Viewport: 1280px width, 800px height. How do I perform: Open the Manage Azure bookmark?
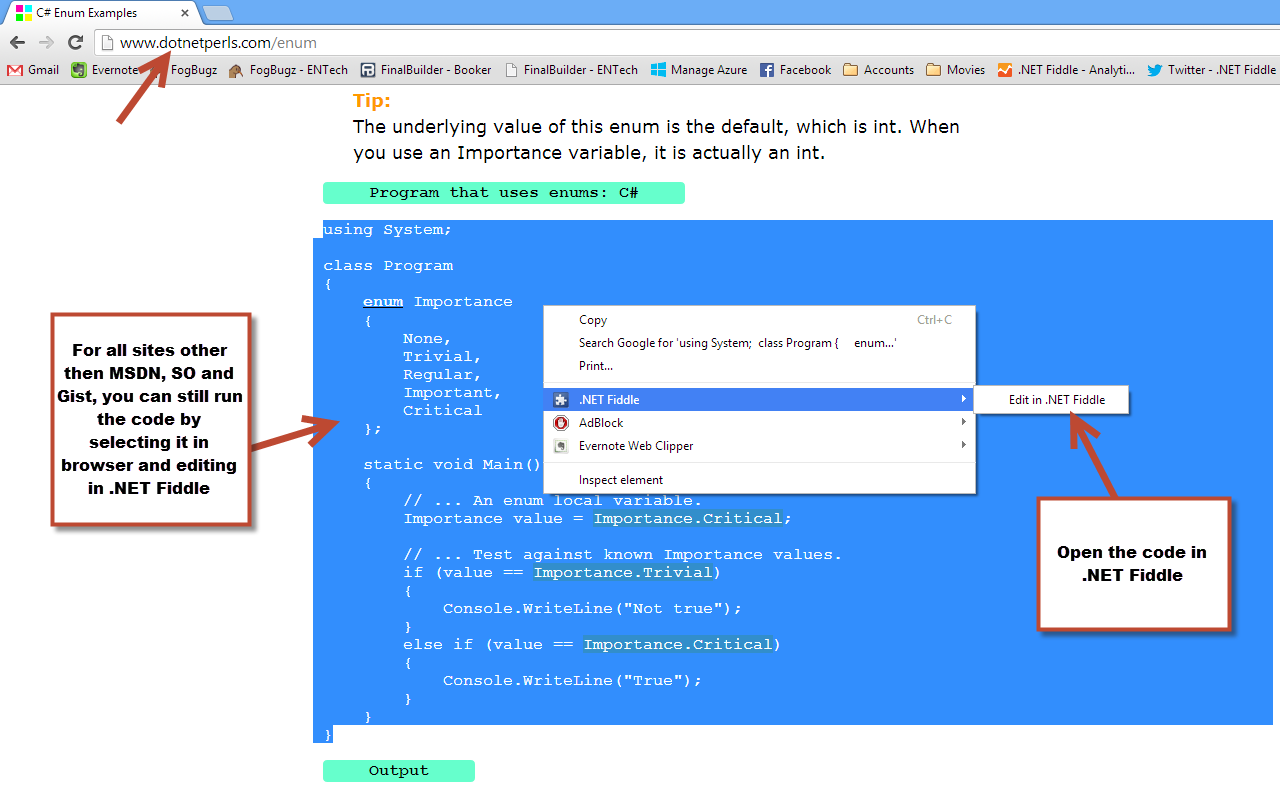point(699,70)
